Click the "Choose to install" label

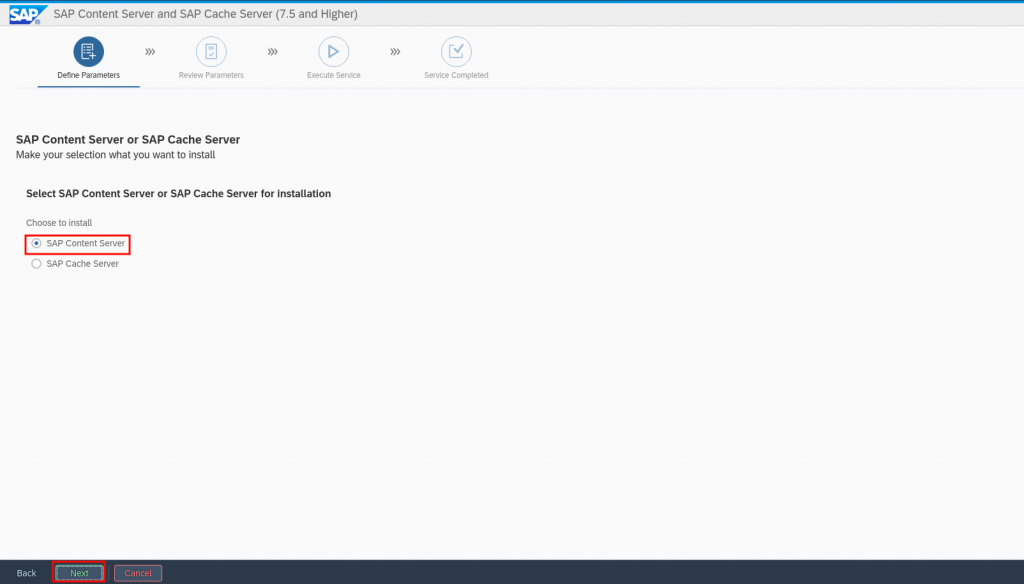pos(59,222)
